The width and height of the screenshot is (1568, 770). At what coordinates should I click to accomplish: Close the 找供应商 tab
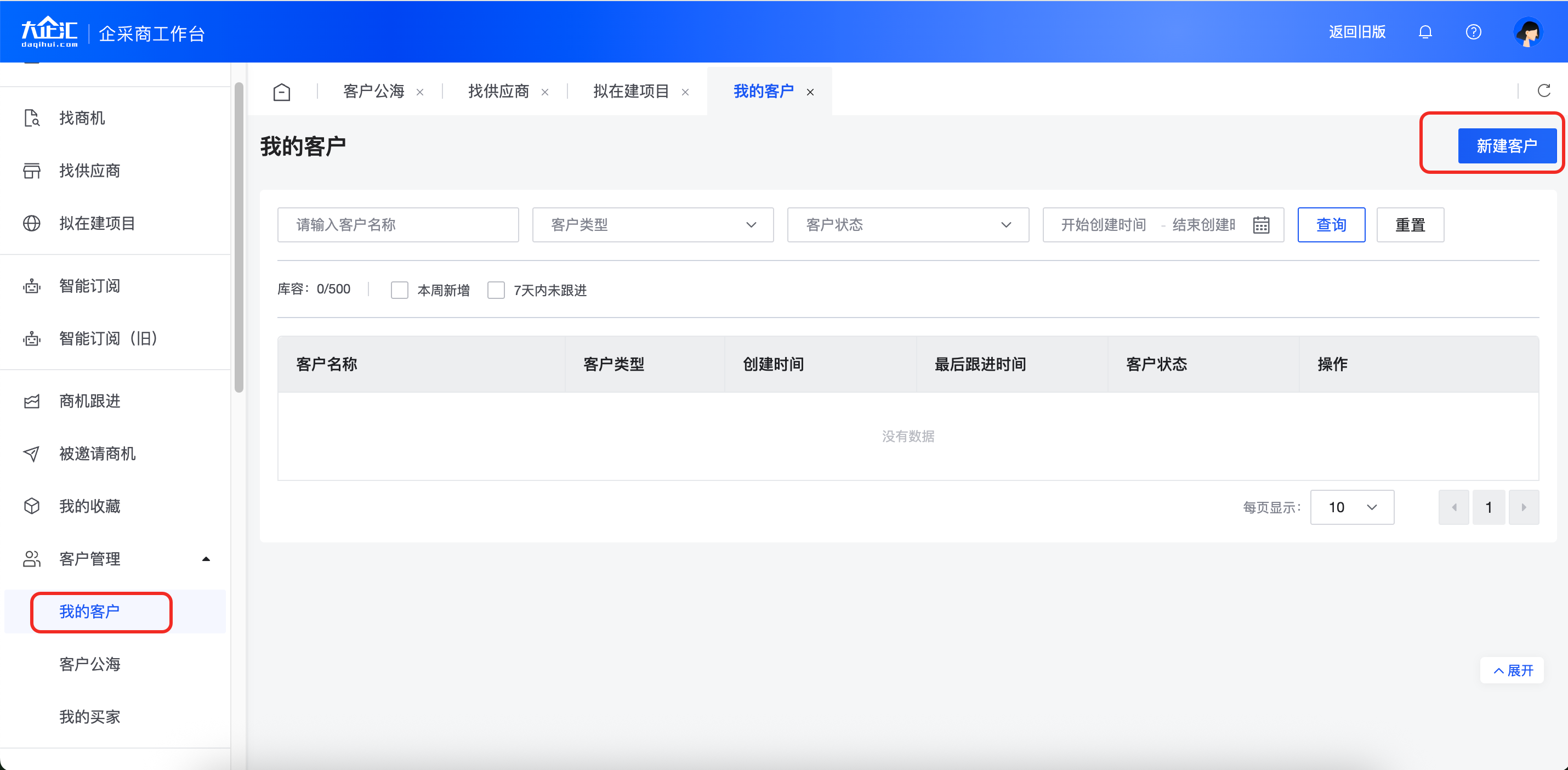[x=545, y=93]
